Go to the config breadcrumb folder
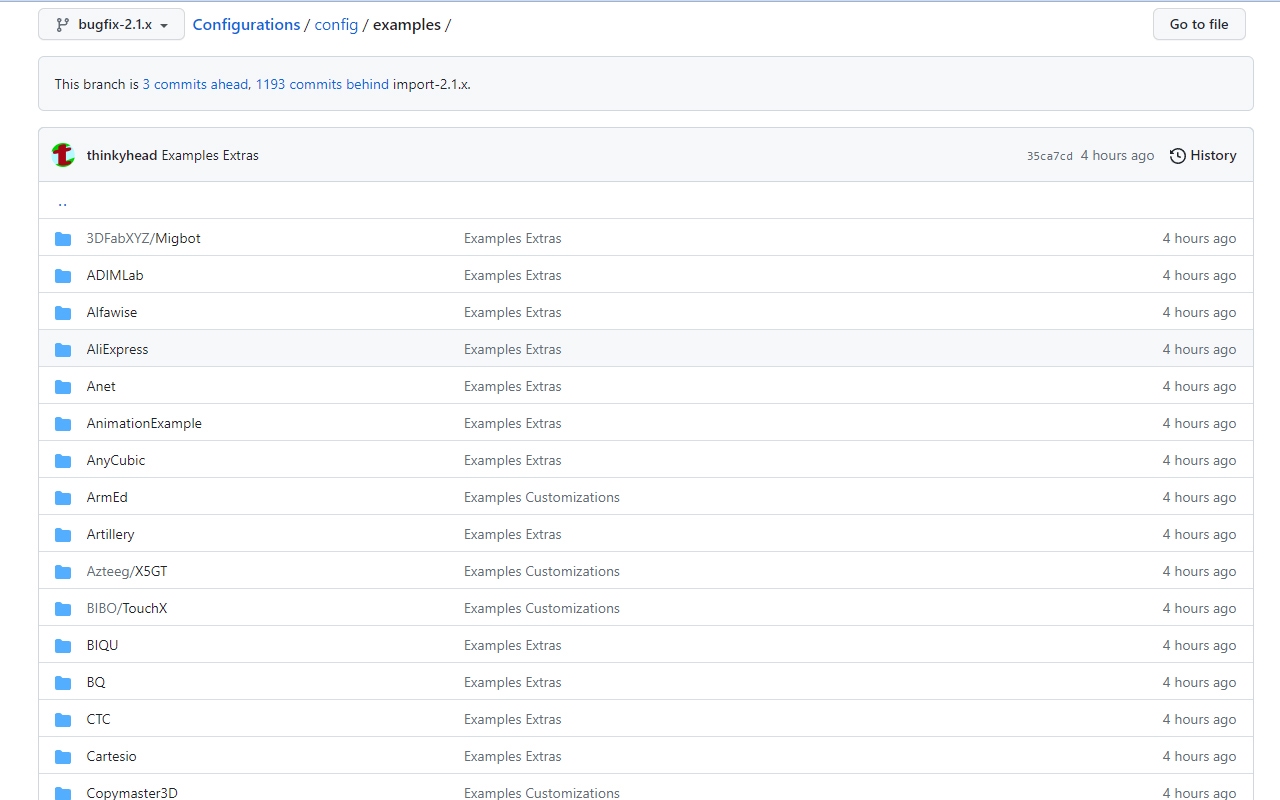 point(336,24)
